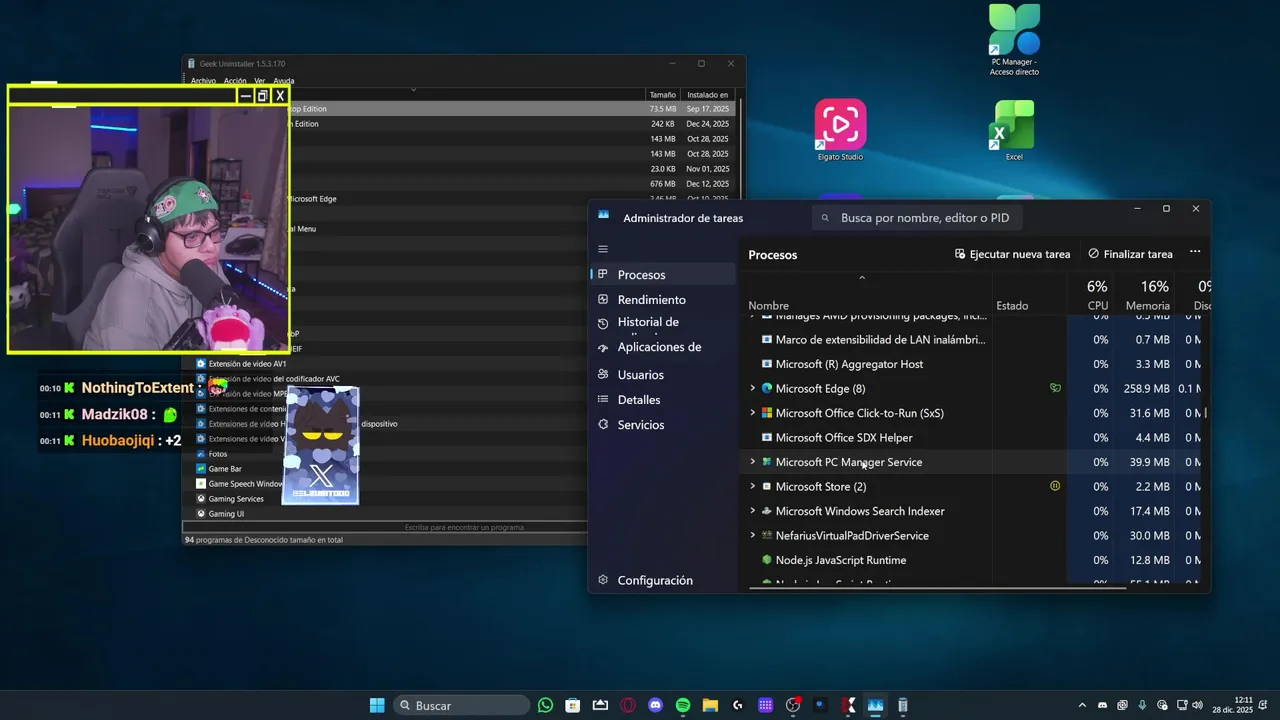Click the taskbar Buscar search box
The height and width of the screenshot is (720, 1280).
461,705
